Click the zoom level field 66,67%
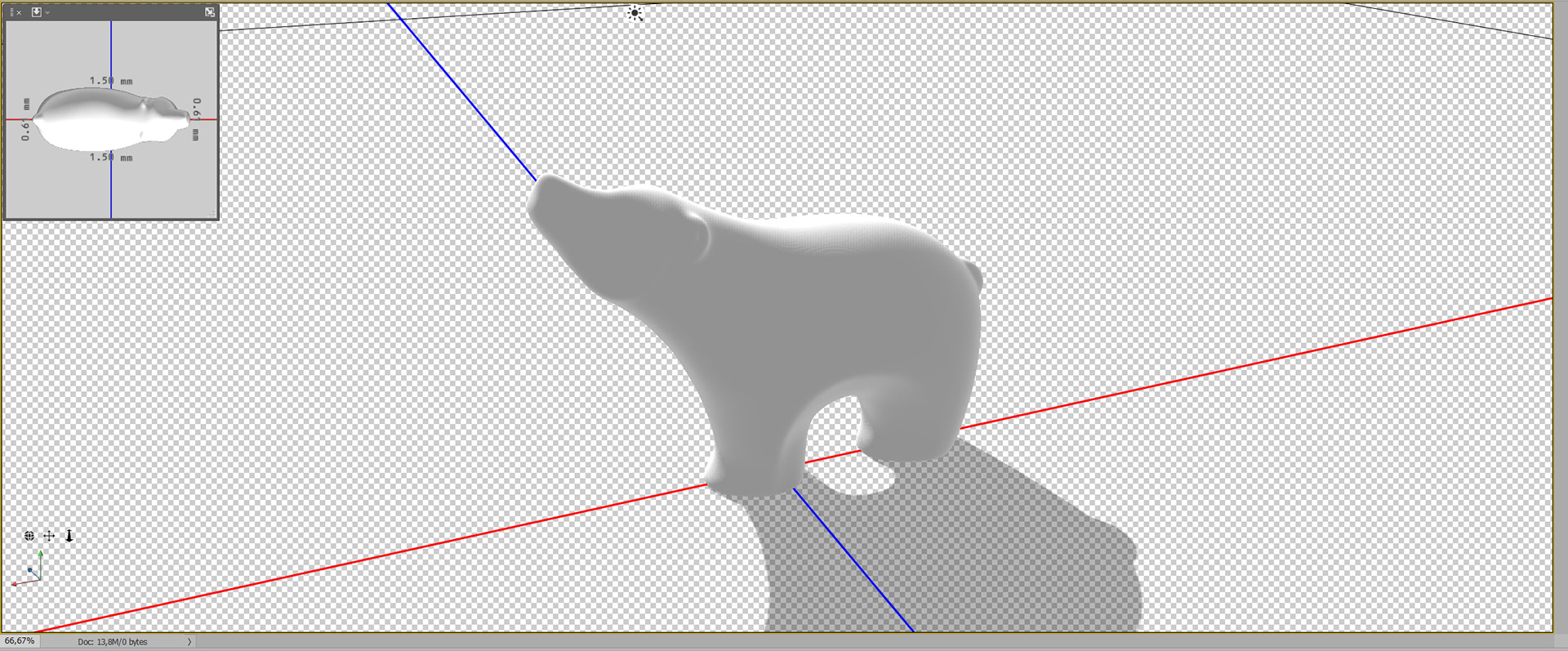1568x651 pixels. point(20,641)
